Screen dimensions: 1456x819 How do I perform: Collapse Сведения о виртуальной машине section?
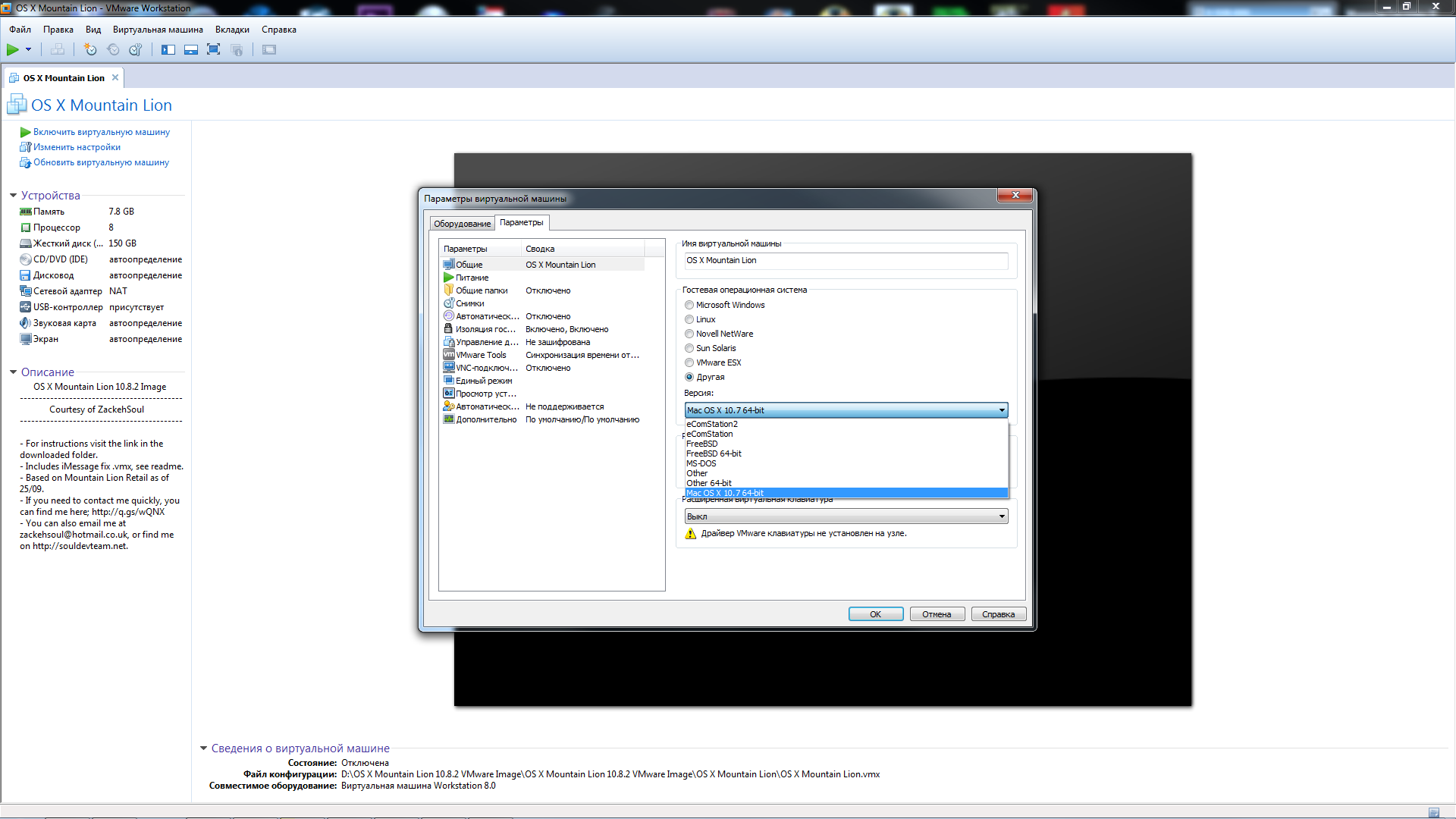[204, 748]
